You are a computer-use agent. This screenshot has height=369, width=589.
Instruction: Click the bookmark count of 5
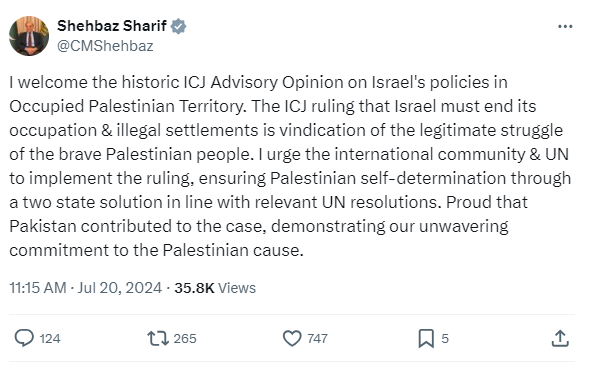(x=445, y=339)
